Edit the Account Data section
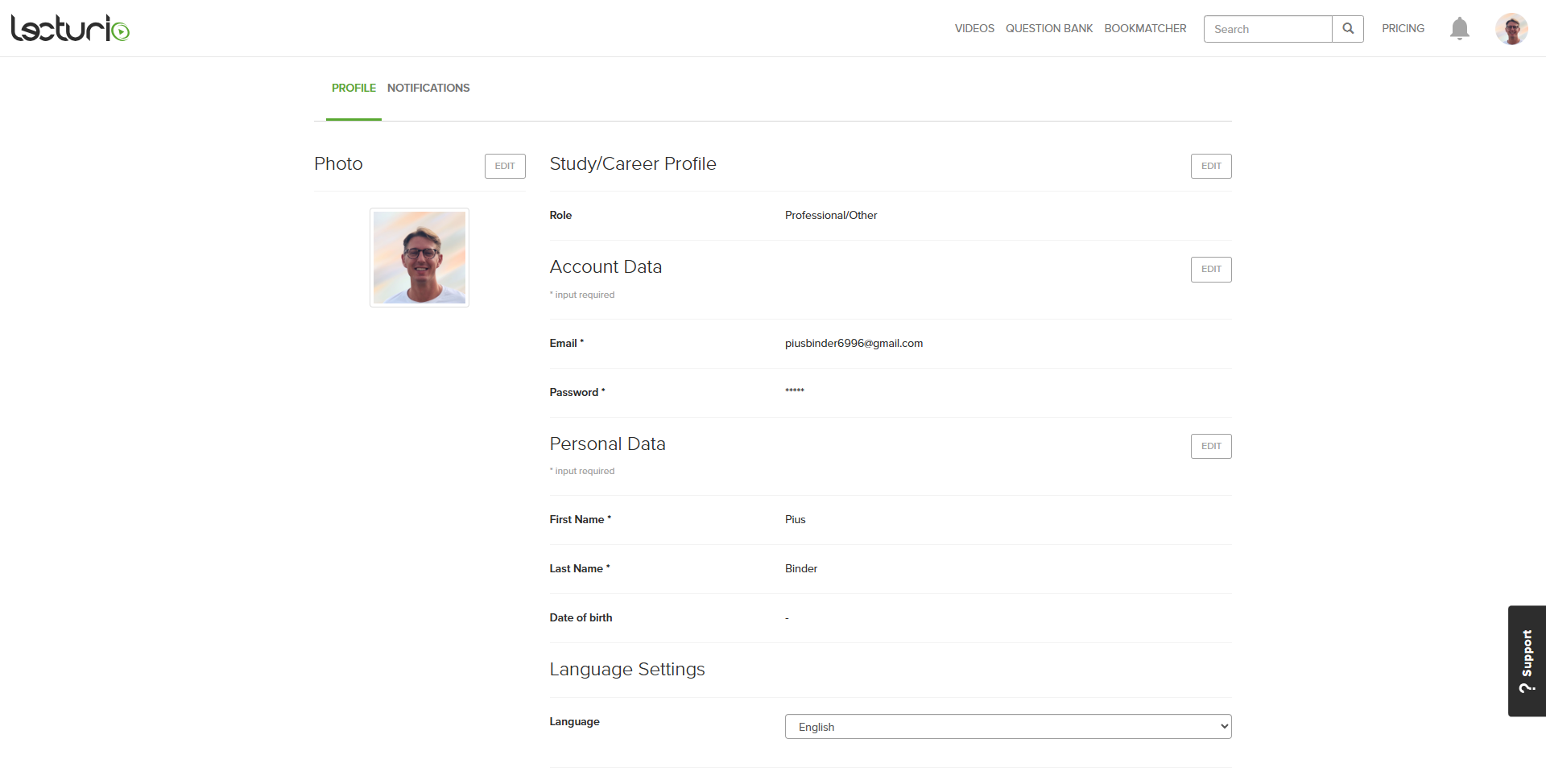Screen dimensions: 1546x784 [1211, 269]
